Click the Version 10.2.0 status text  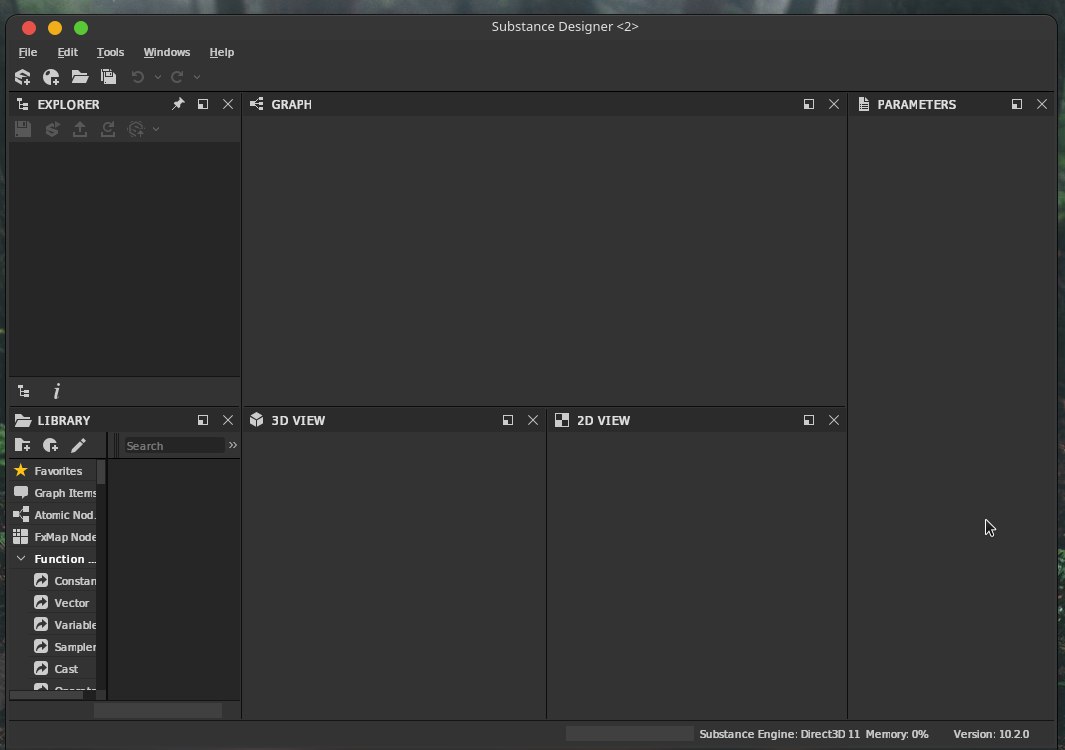[x=991, y=734]
